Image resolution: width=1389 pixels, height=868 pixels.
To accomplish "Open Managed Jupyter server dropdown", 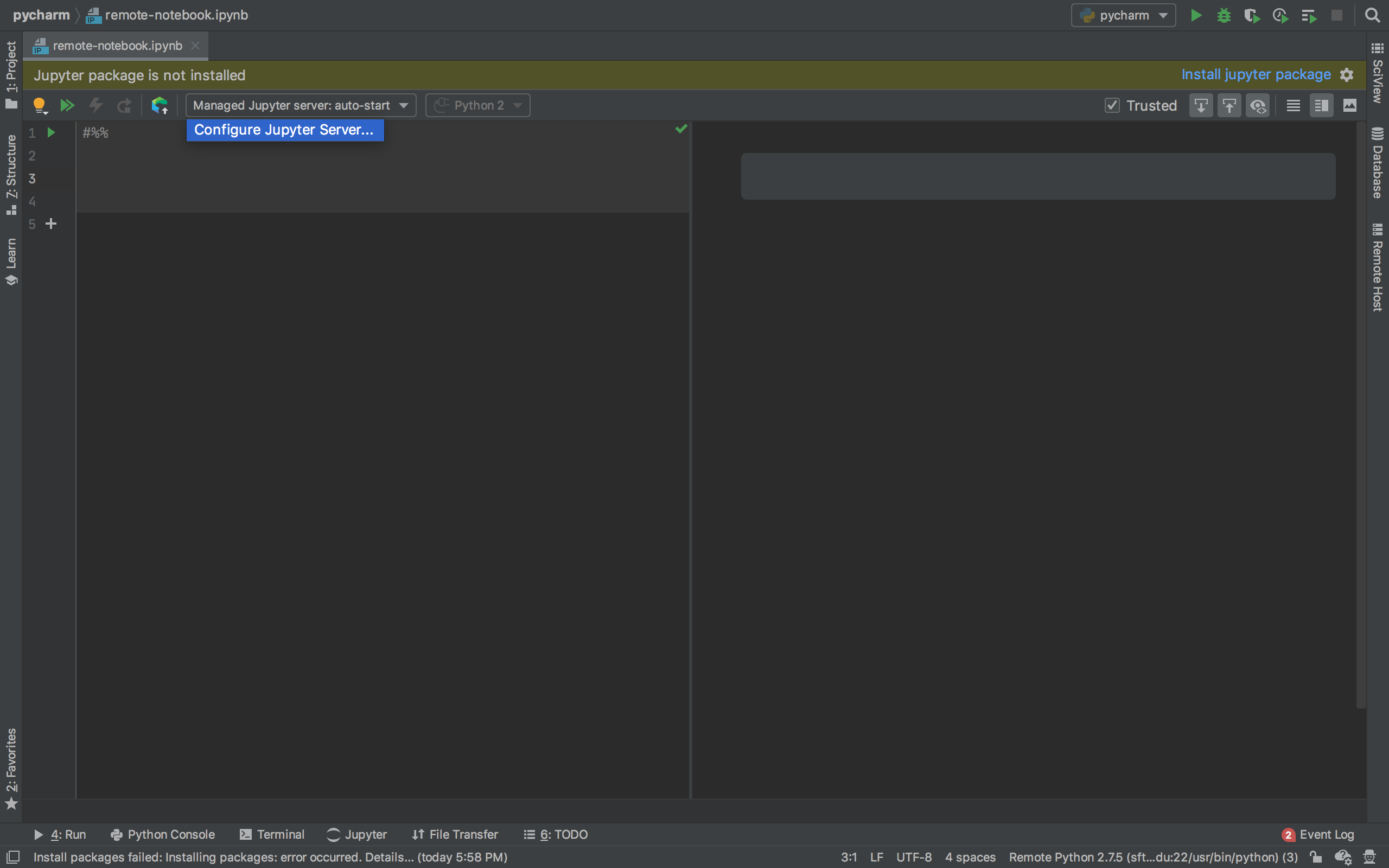I will (x=301, y=106).
